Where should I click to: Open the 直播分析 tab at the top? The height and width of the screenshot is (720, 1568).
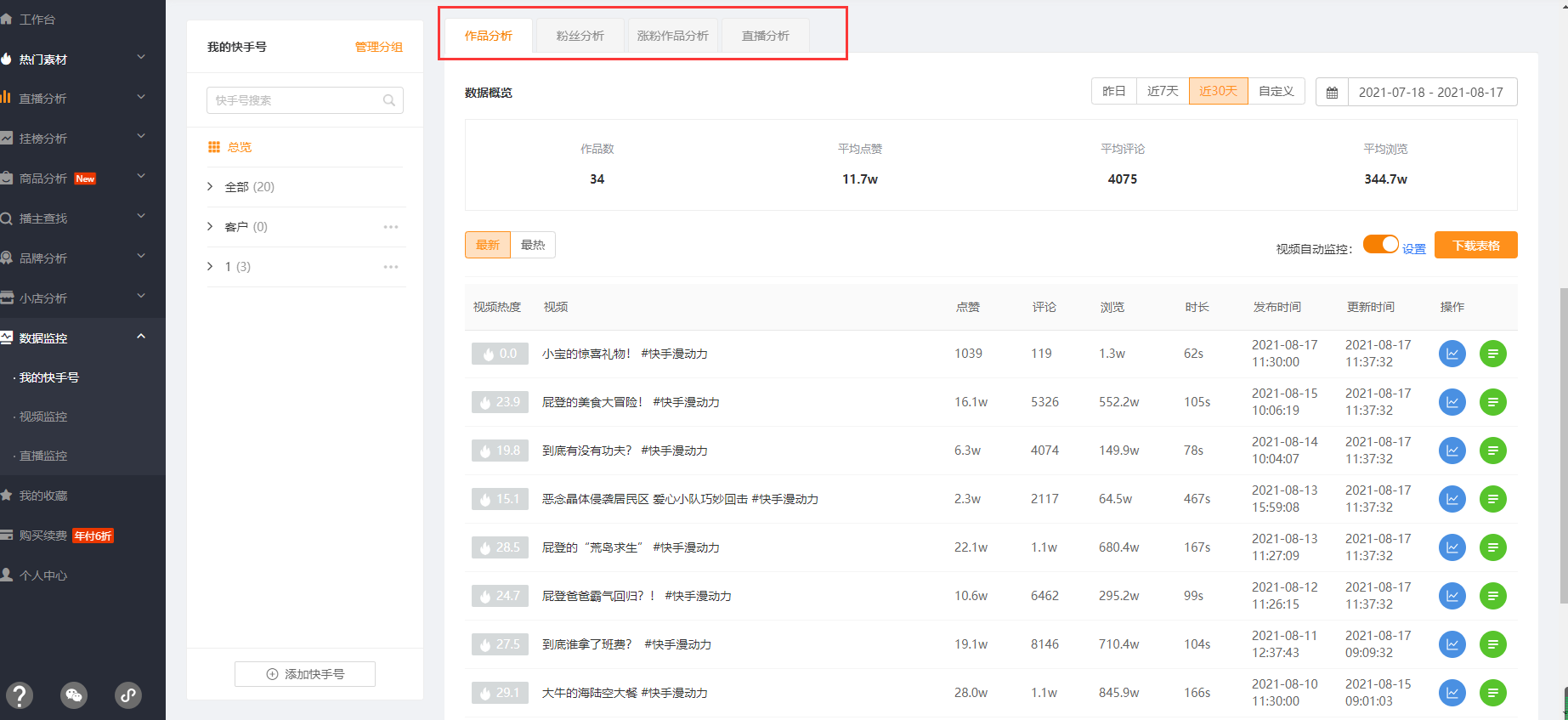coord(765,36)
